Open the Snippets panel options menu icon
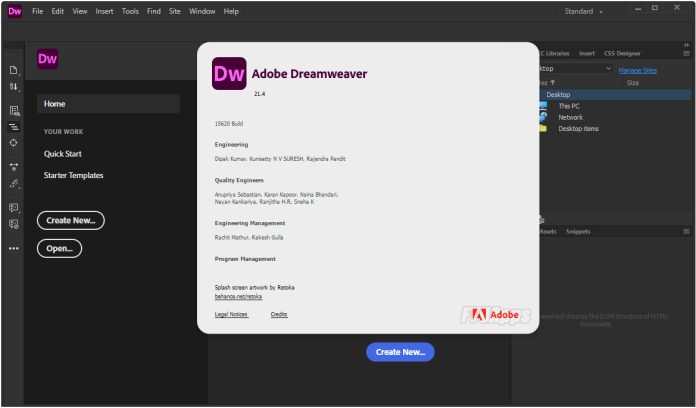 tap(686, 231)
